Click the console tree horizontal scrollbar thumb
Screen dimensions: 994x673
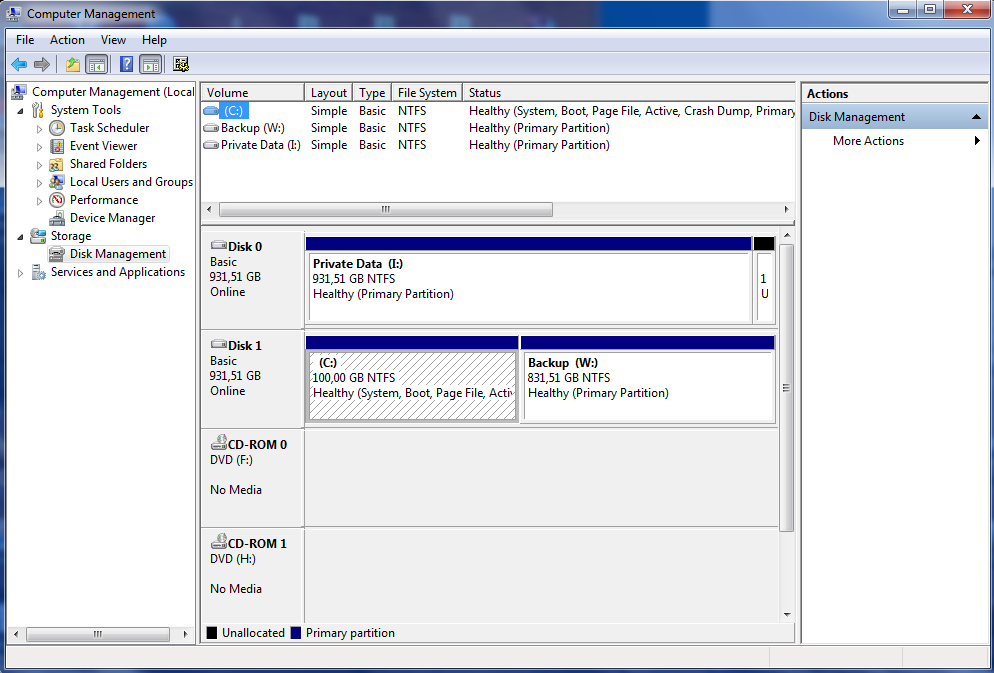point(98,634)
